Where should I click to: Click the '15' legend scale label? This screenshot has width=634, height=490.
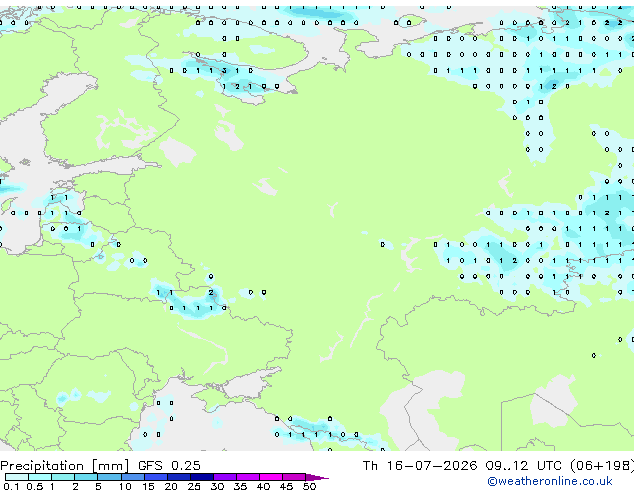tap(148, 486)
